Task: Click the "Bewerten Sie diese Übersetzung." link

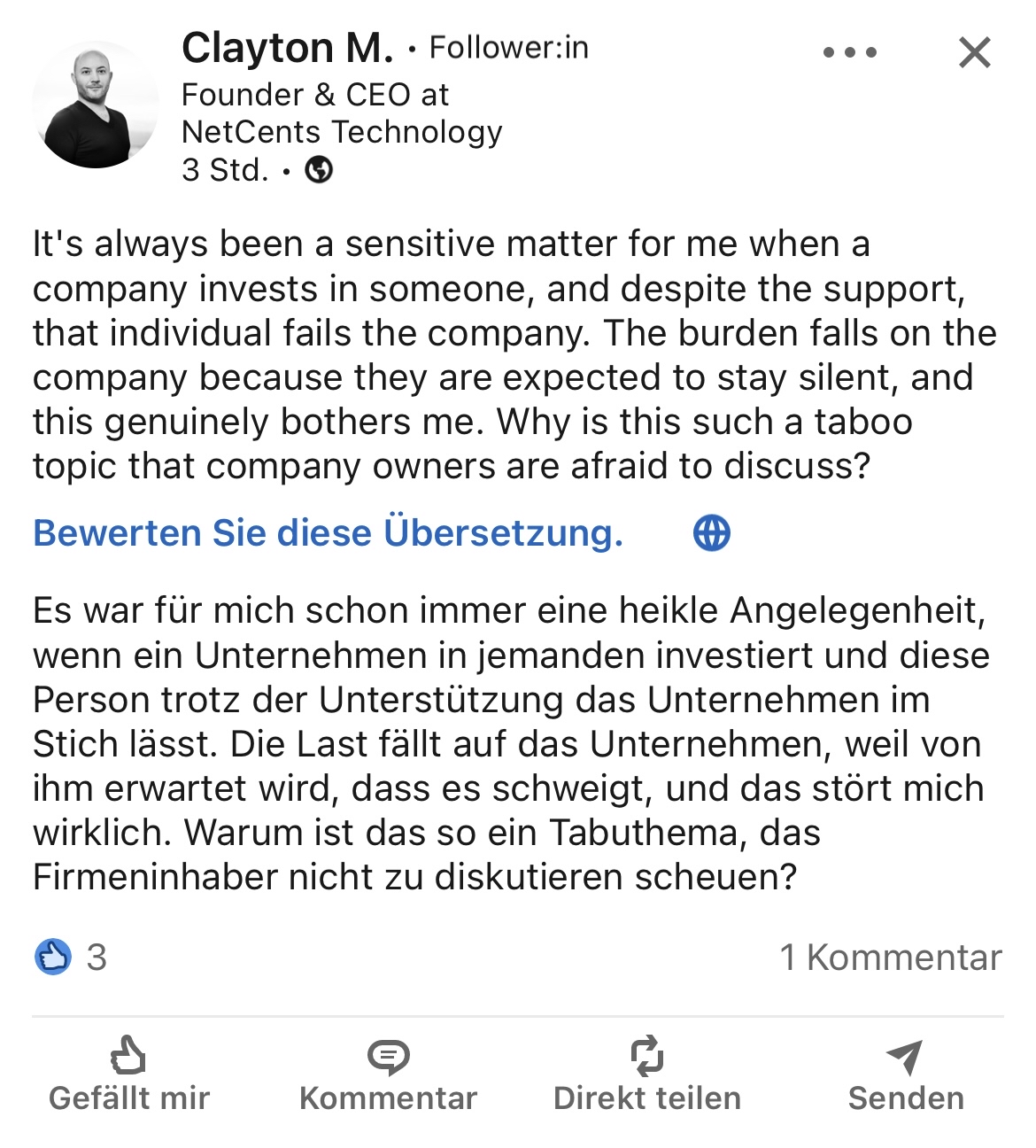Action: coord(329,533)
